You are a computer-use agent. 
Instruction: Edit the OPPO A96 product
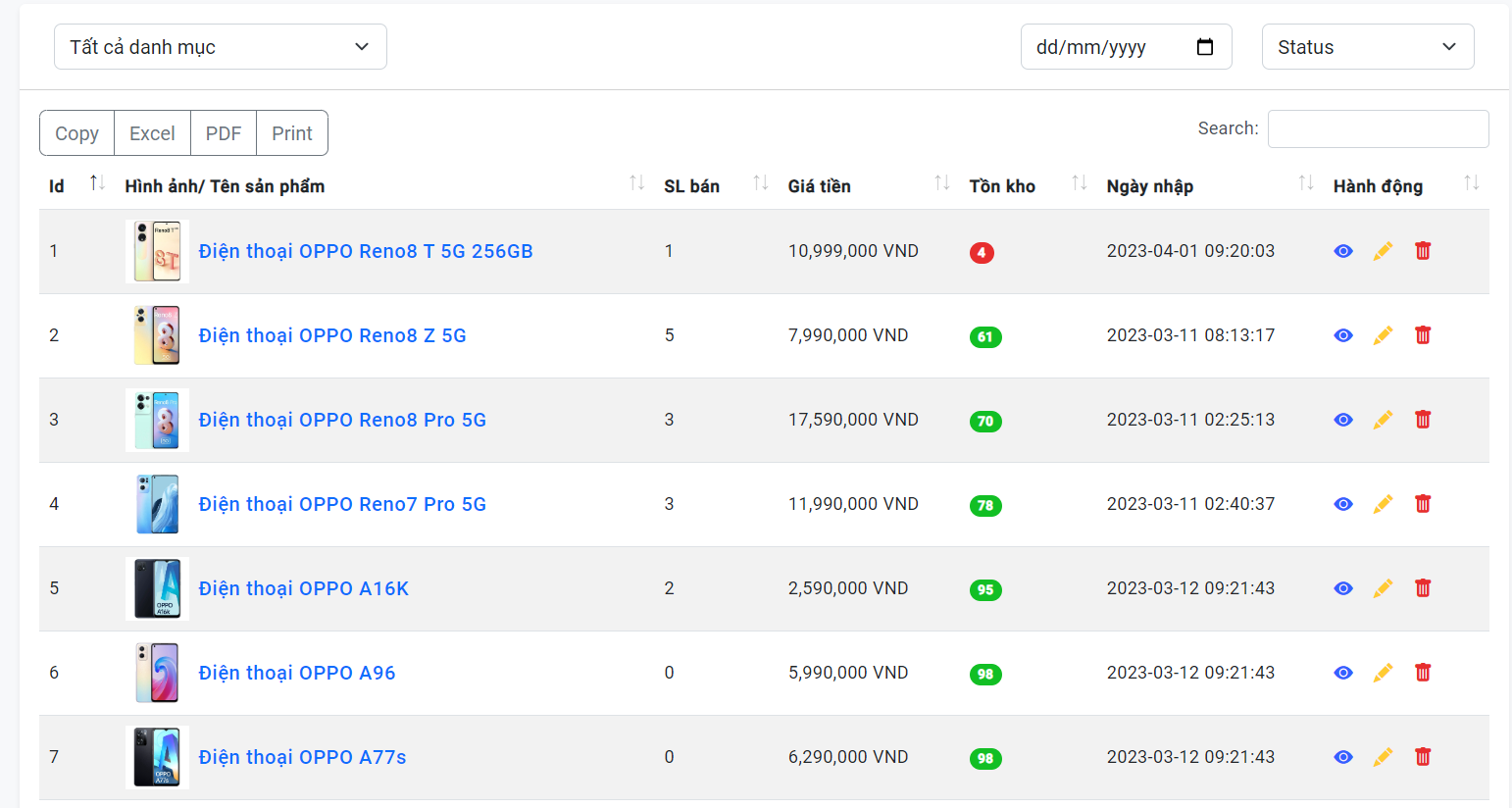tap(1383, 673)
